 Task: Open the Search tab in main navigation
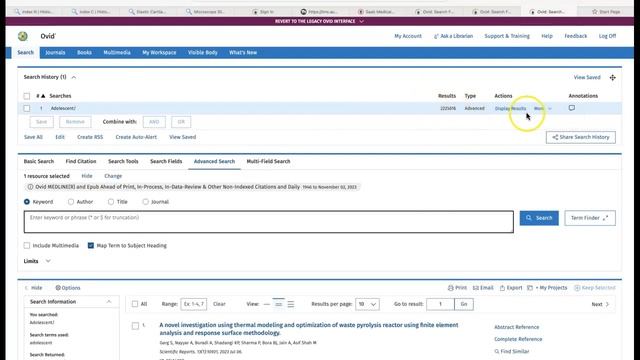(x=25, y=53)
